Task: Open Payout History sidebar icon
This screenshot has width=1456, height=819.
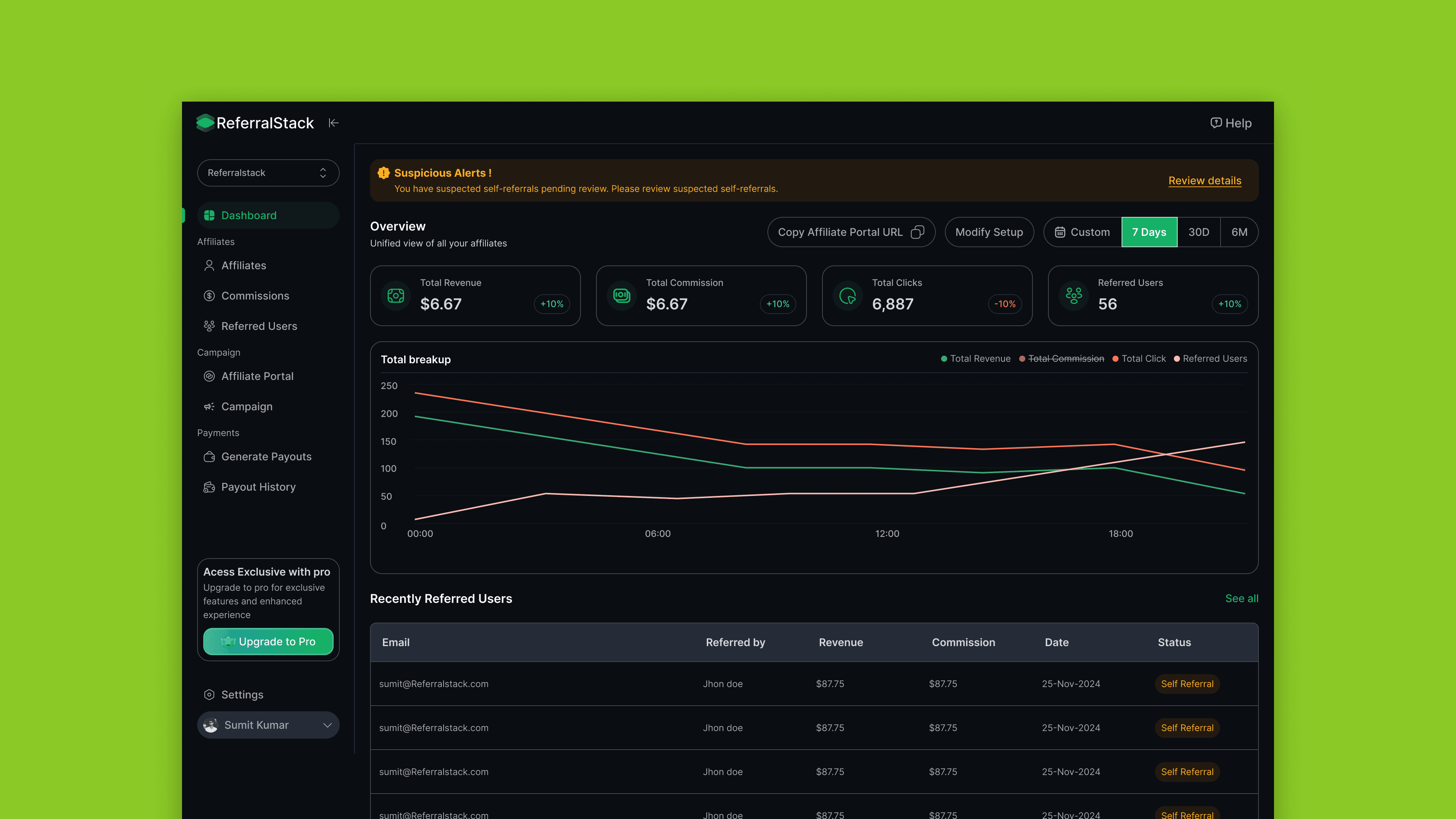Action: [x=209, y=487]
